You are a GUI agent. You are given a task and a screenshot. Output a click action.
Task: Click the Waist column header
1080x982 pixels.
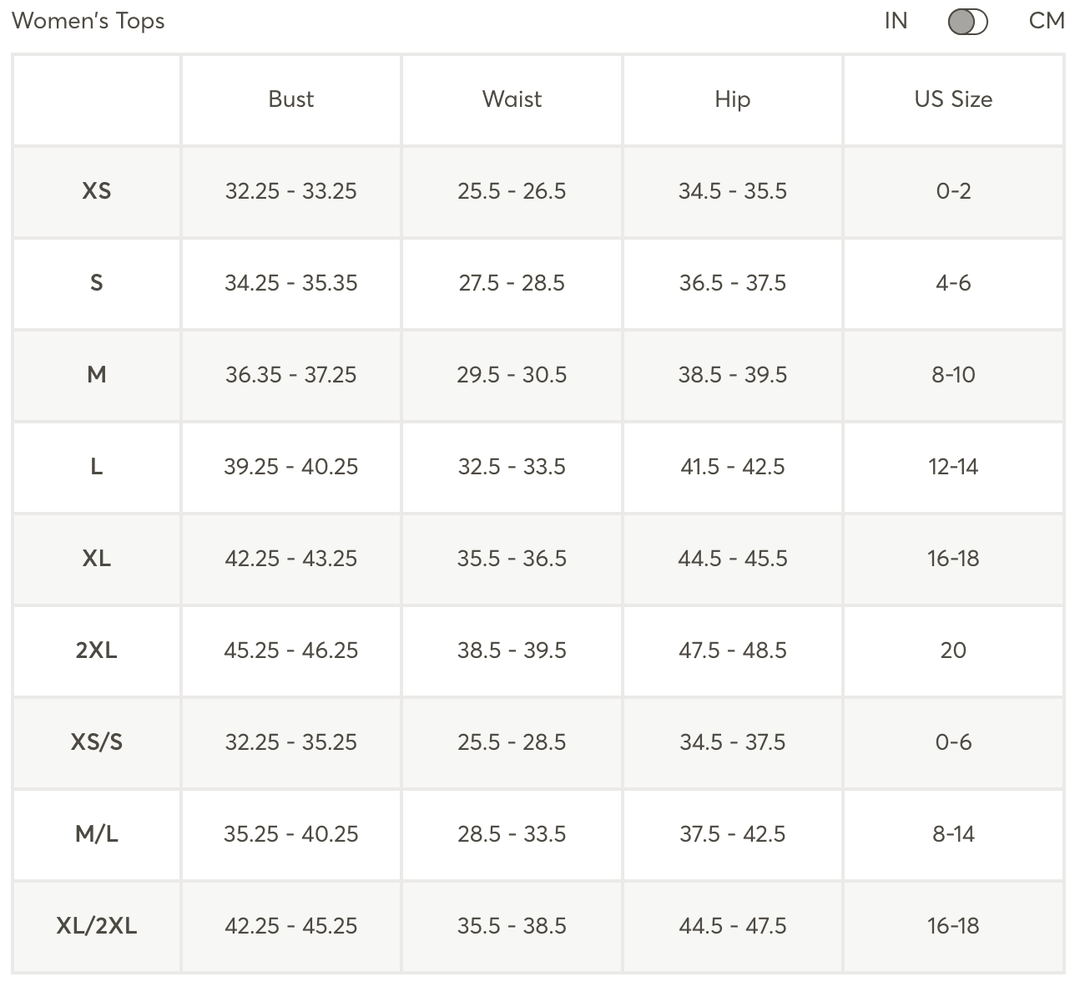(512, 99)
